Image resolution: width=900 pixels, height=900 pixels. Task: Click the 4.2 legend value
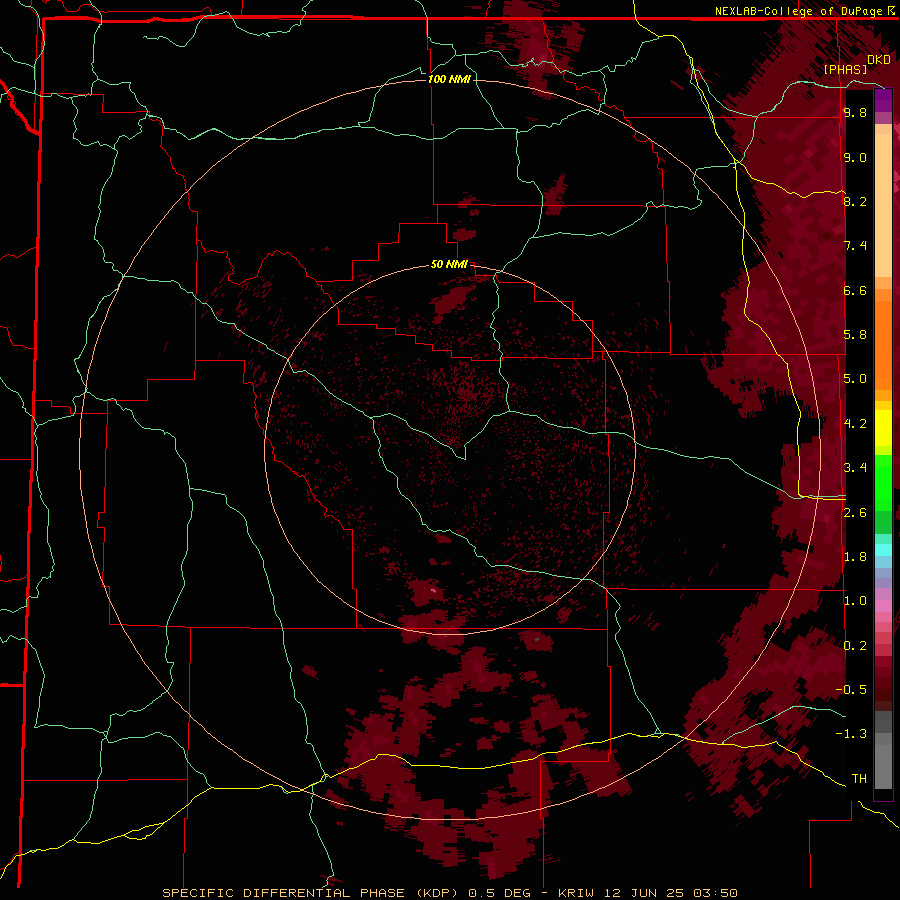(855, 424)
